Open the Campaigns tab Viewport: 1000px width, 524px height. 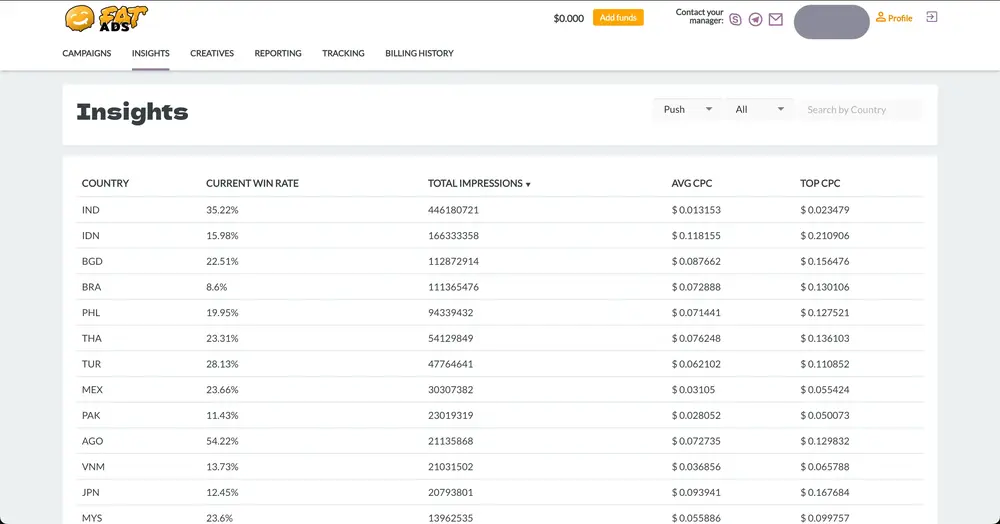pos(87,54)
